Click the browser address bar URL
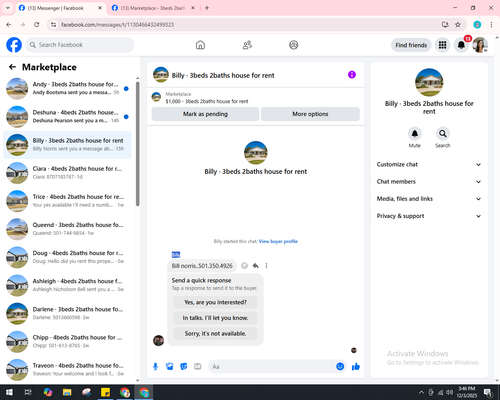500x400 pixels. (117, 25)
